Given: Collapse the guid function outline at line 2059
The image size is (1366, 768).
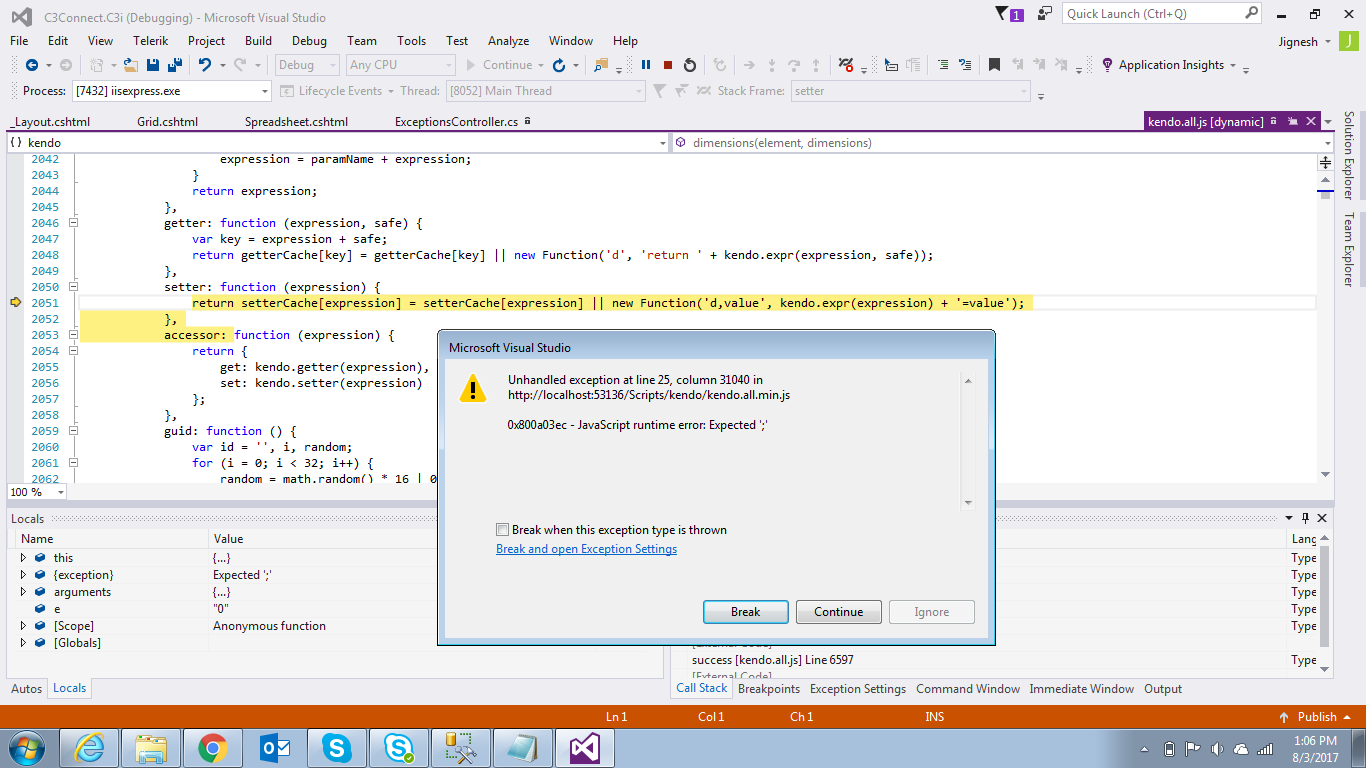Looking at the screenshot, I should [x=73, y=431].
